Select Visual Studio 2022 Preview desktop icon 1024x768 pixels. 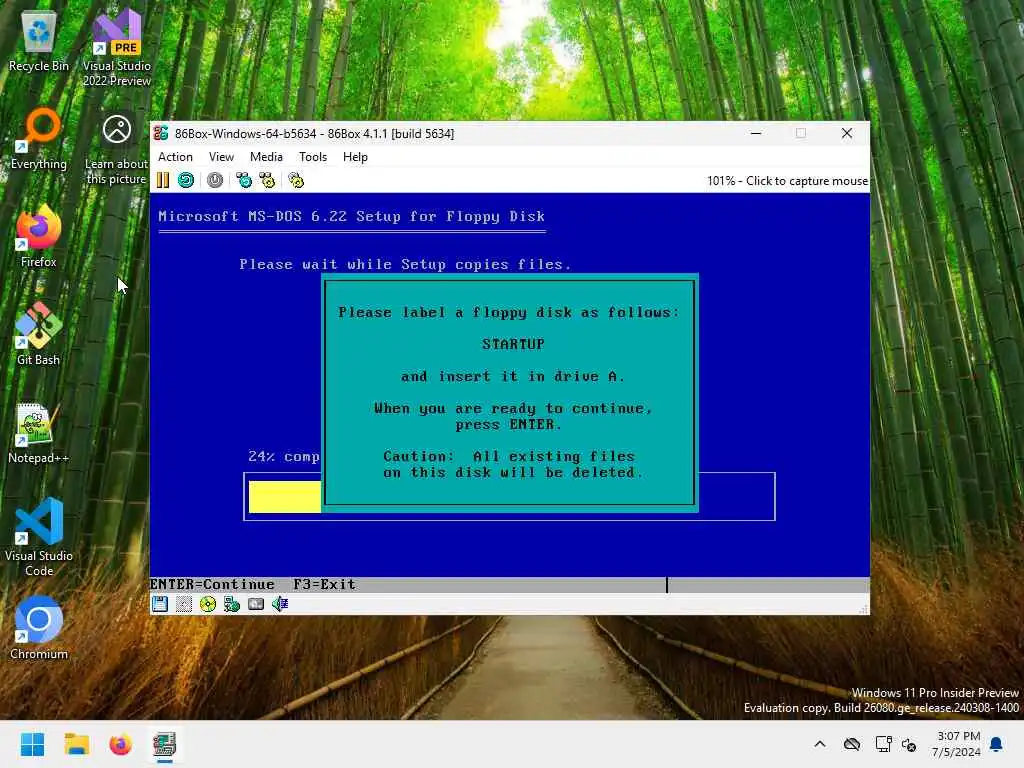[117, 48]
